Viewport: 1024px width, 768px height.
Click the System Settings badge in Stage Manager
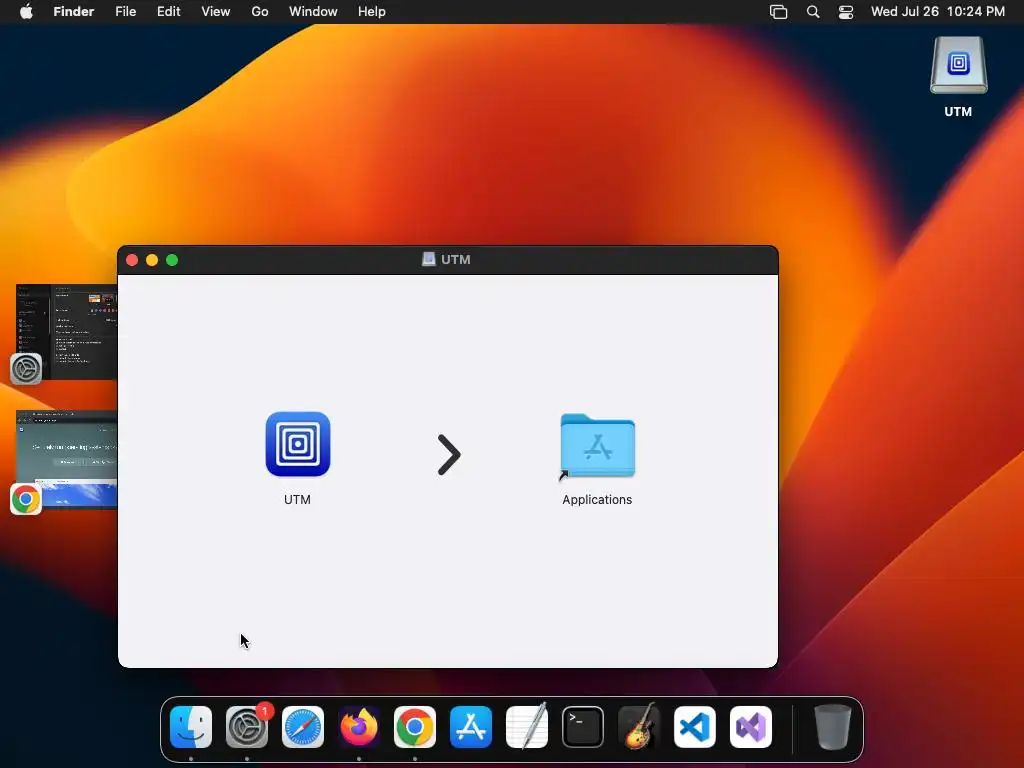click(26, 369)
